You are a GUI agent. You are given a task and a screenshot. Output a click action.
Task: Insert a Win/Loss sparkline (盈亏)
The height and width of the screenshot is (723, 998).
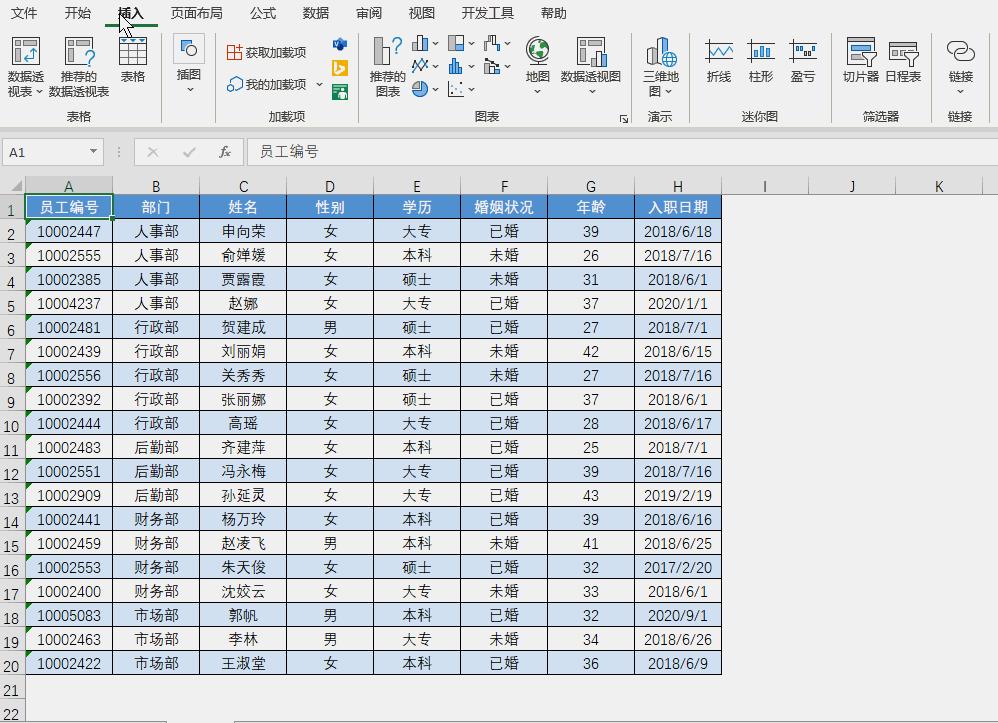pos(803,60)
